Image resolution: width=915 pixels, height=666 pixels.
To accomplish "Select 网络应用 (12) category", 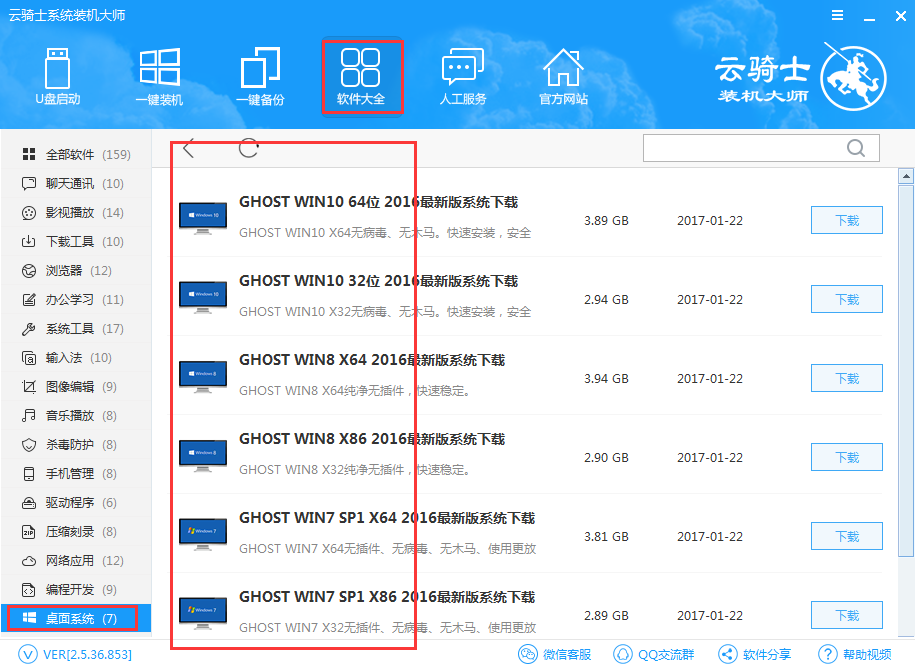I will (76, 561).
